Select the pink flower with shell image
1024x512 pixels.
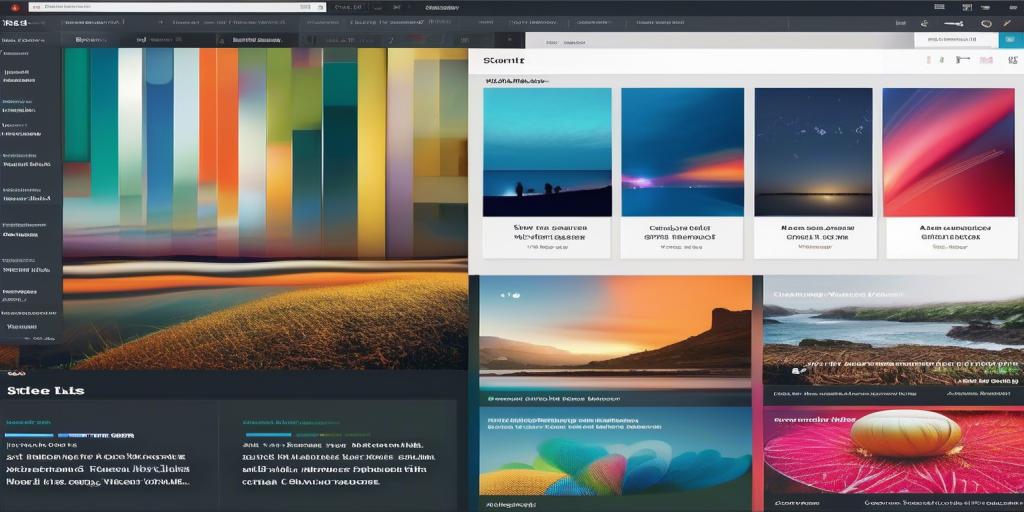[893, 450]
